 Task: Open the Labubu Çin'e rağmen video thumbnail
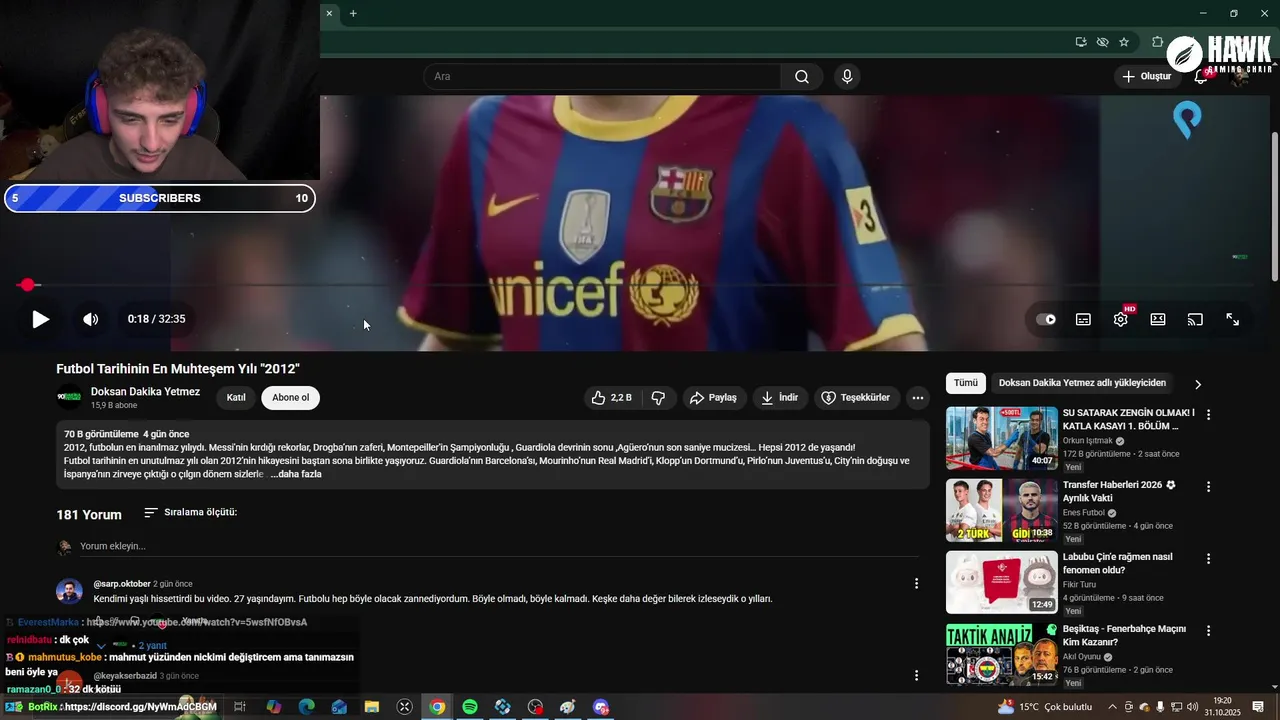pos(1002,582)
